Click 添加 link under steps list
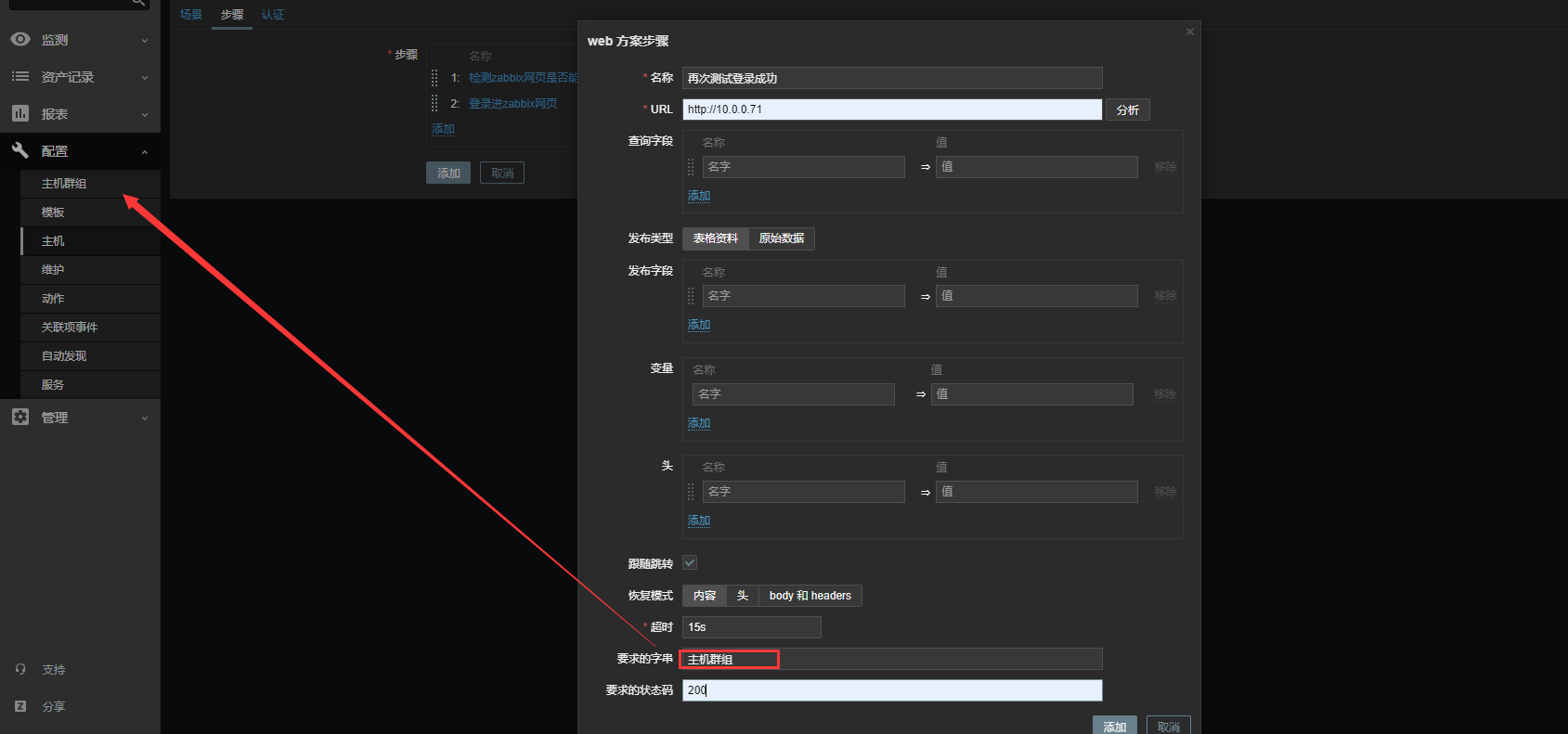This screenshot has width=1568, height=734. (x=443, y=129)
